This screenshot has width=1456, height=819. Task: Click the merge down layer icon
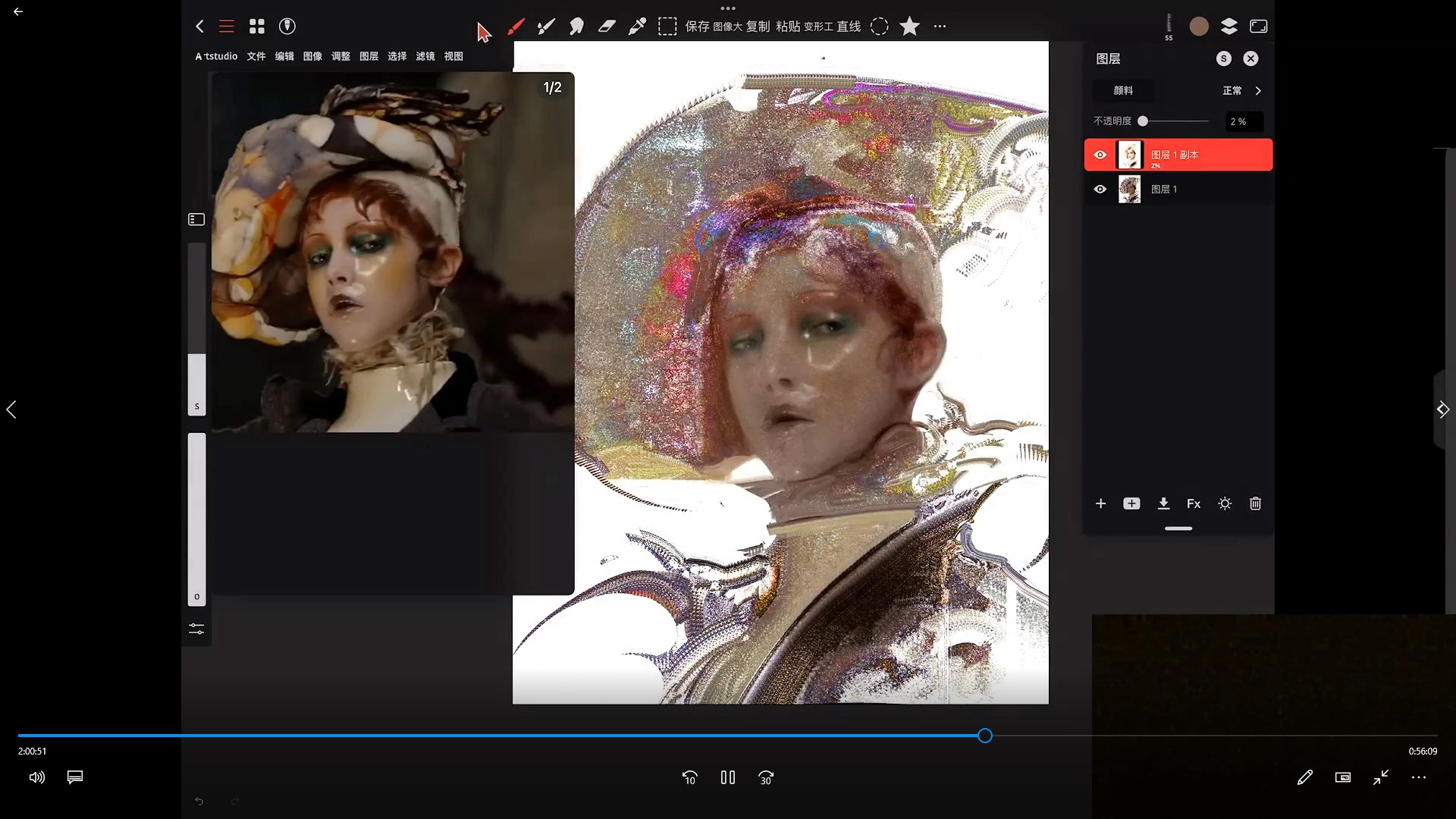(1163, 504)
